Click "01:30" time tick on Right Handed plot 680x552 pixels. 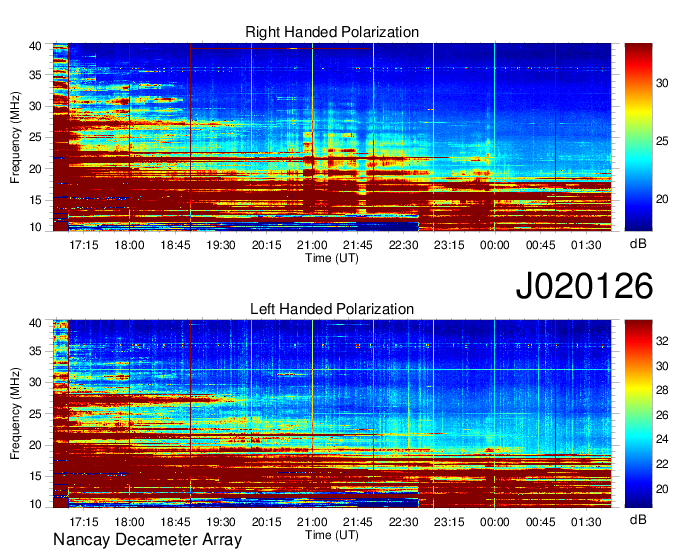point(586,245)
